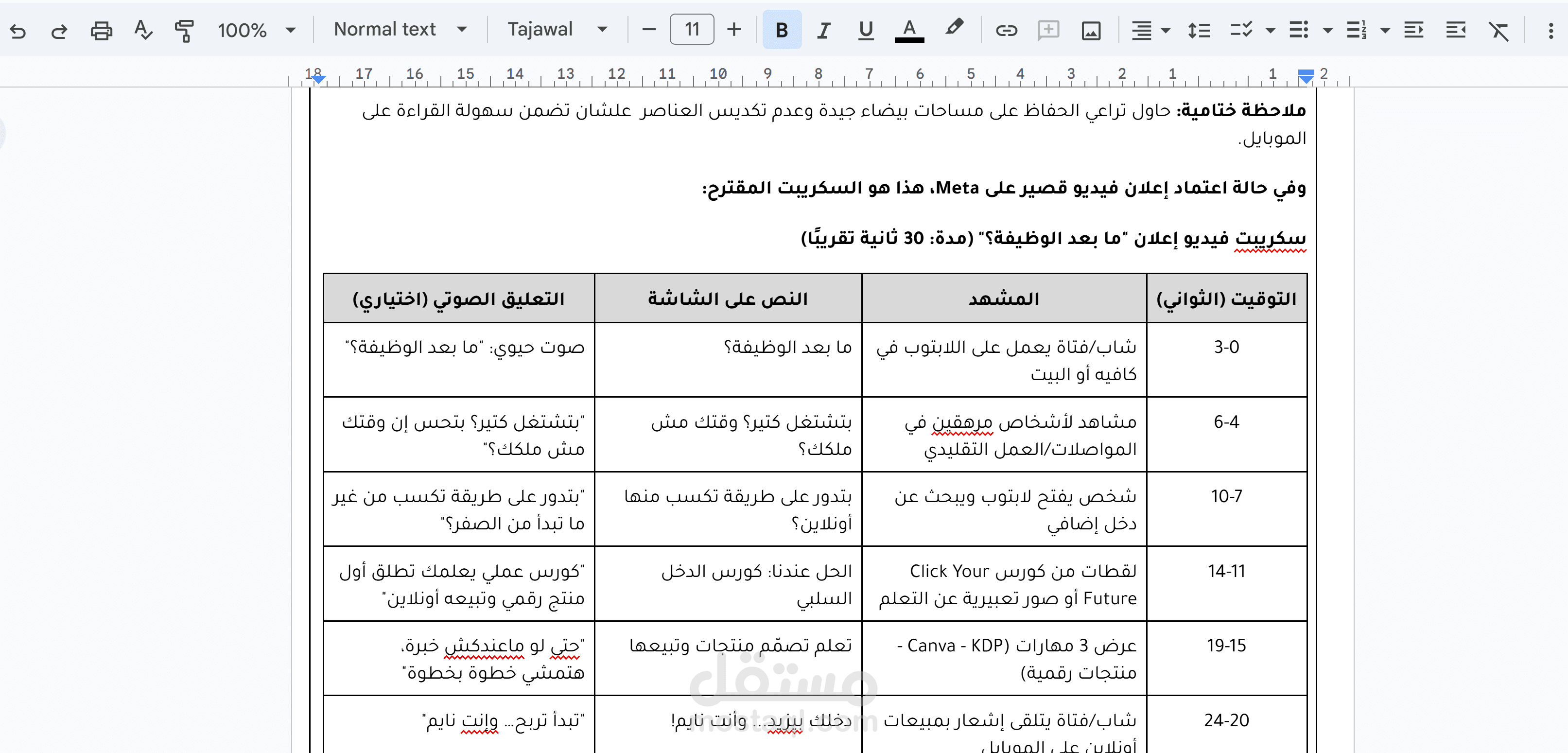Clear formatting with the crossed T icon
The width and height of the screenshot is (1568, 753).
click(1498, 31)
